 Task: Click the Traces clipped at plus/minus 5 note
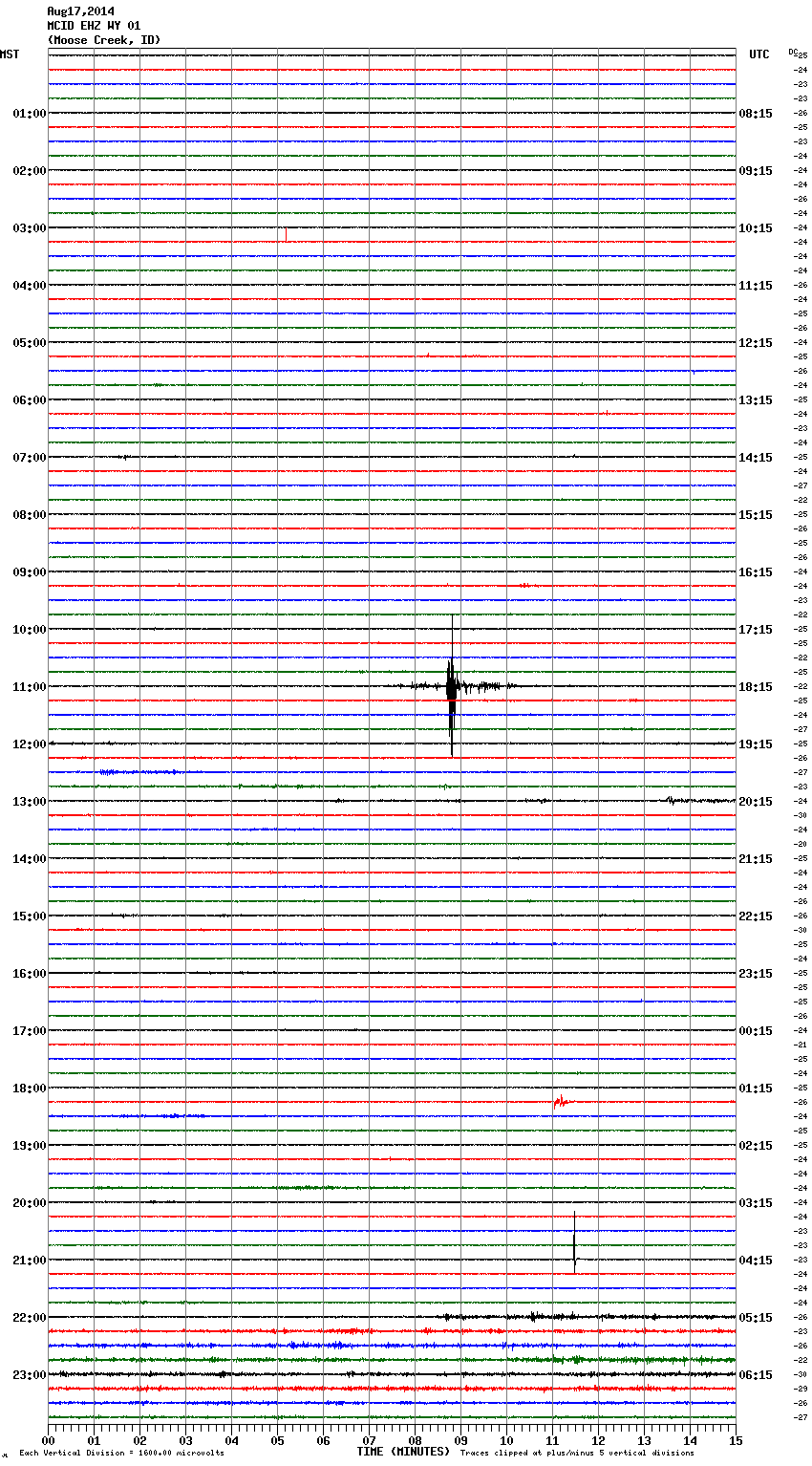click(577, 1454)
